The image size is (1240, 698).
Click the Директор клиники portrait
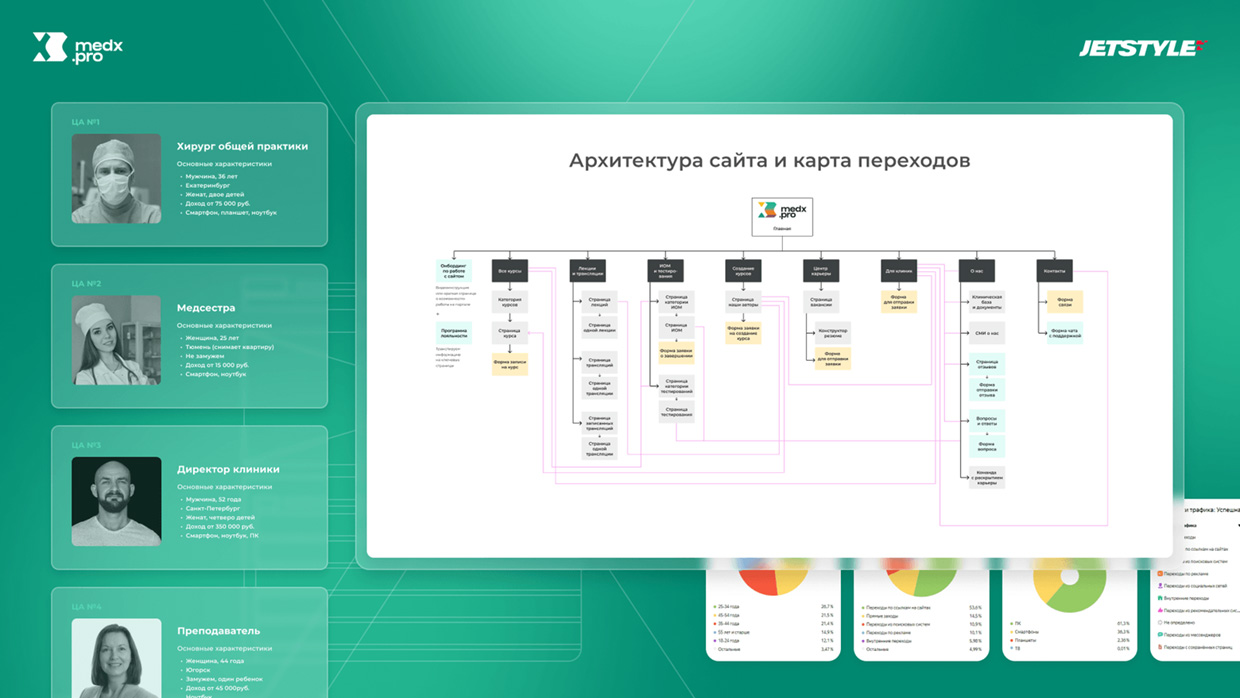tap(116, 501)
